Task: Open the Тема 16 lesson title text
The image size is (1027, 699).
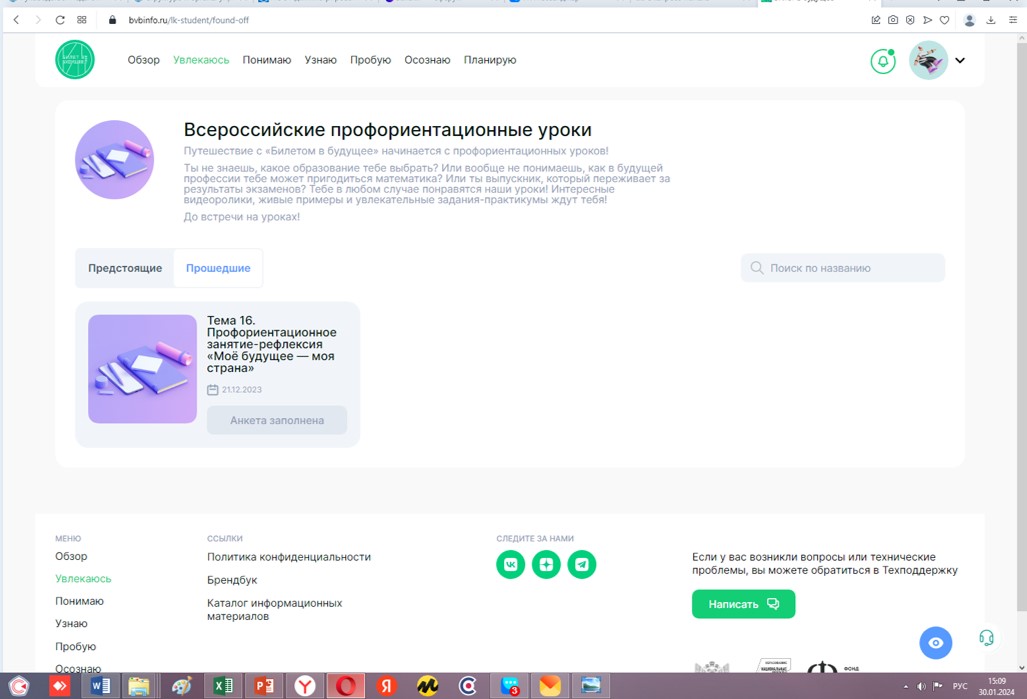Action: (x=272, y=344)
